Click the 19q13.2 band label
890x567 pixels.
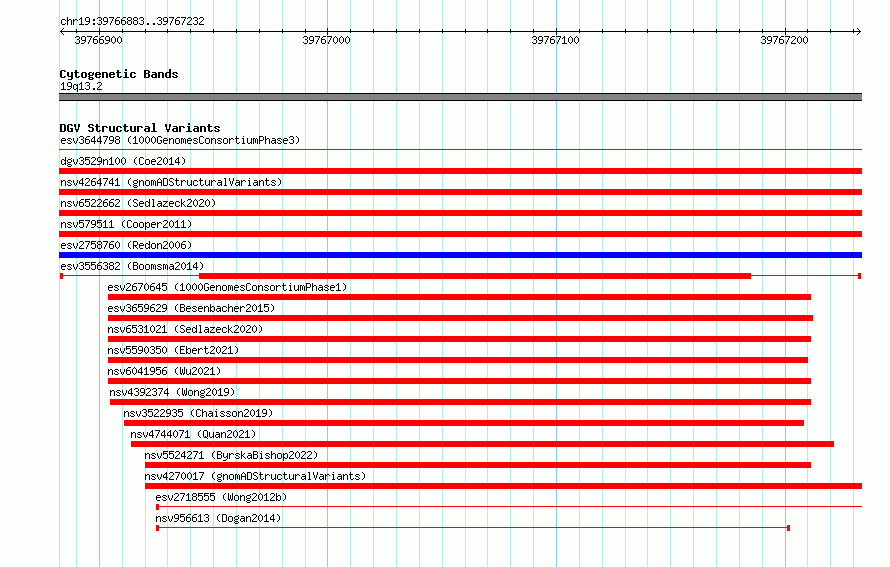(x=81, y=86)
